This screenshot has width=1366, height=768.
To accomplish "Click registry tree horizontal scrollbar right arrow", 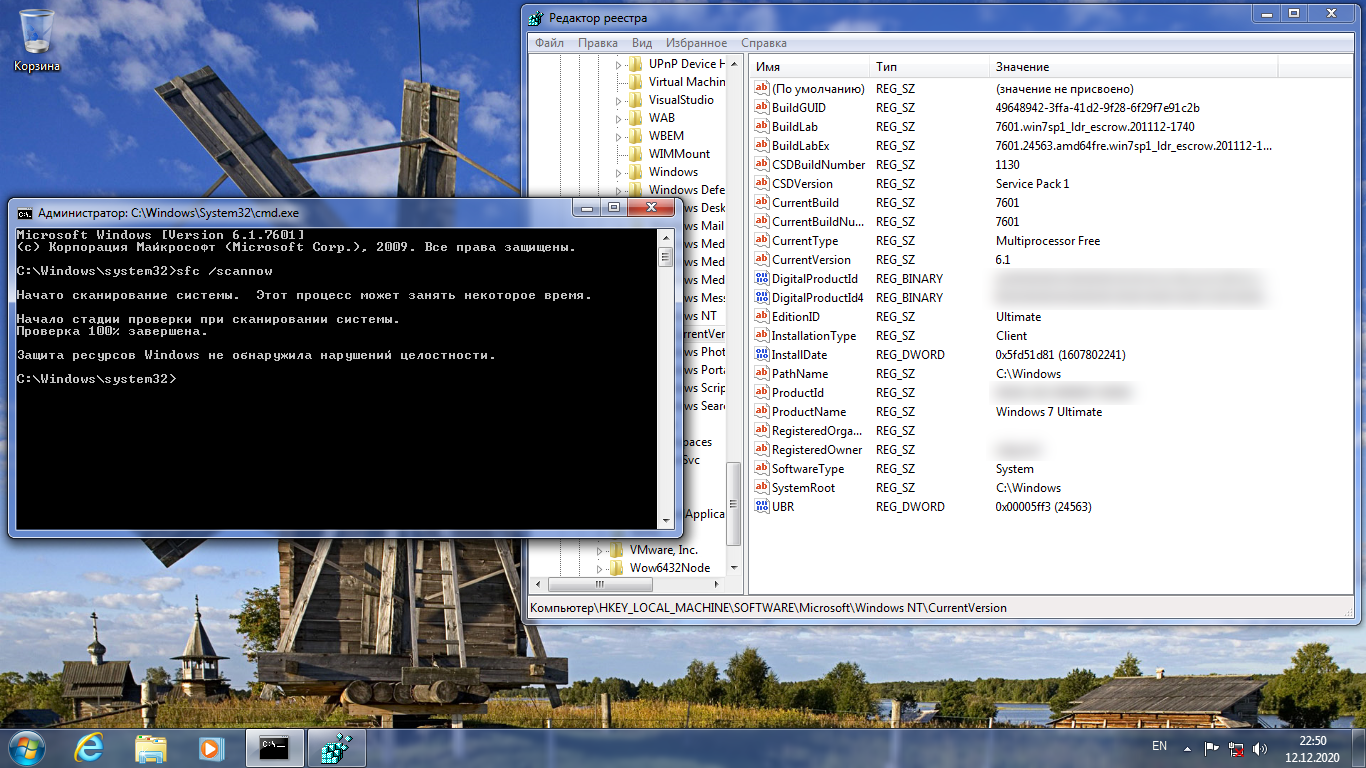I will click(717, 584).
